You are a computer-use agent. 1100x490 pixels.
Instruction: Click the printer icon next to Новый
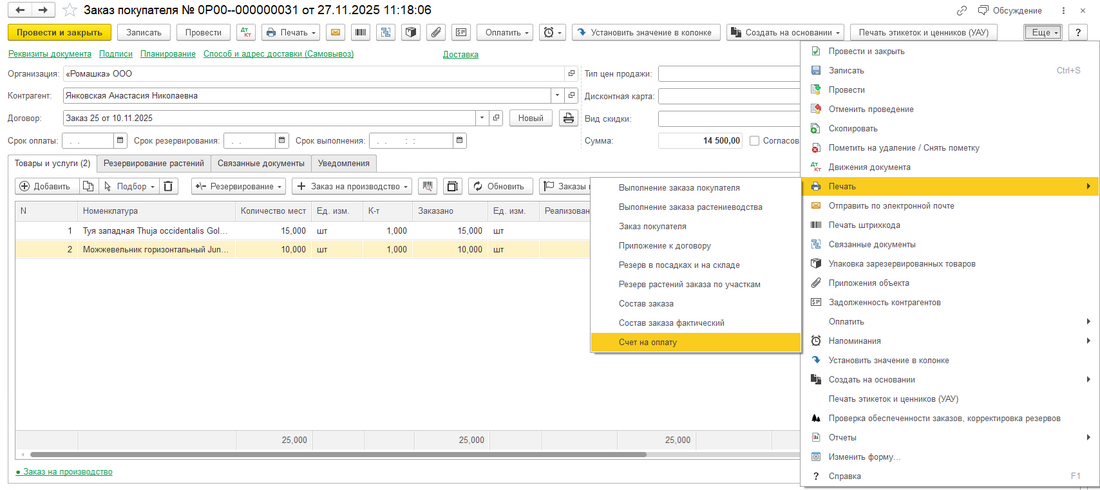point(569,118)
